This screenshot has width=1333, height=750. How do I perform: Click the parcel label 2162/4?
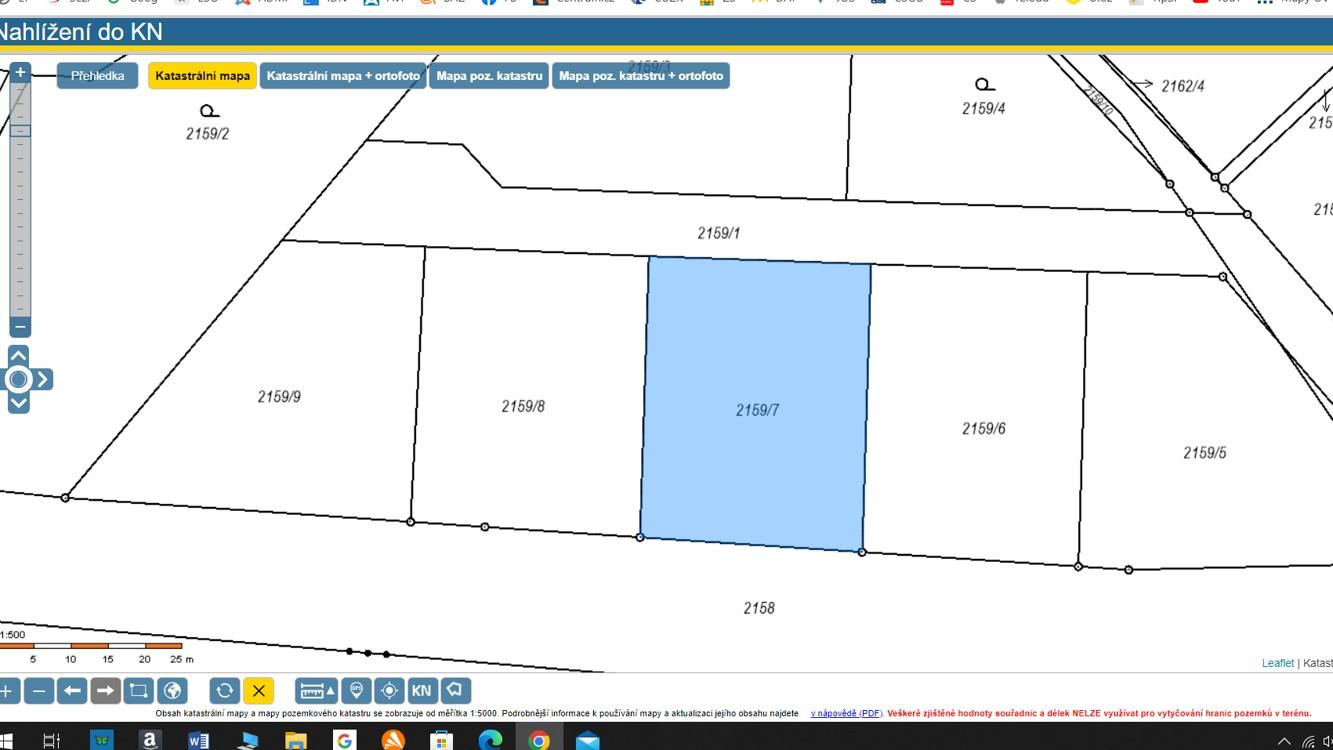(x=1183, y=86)
